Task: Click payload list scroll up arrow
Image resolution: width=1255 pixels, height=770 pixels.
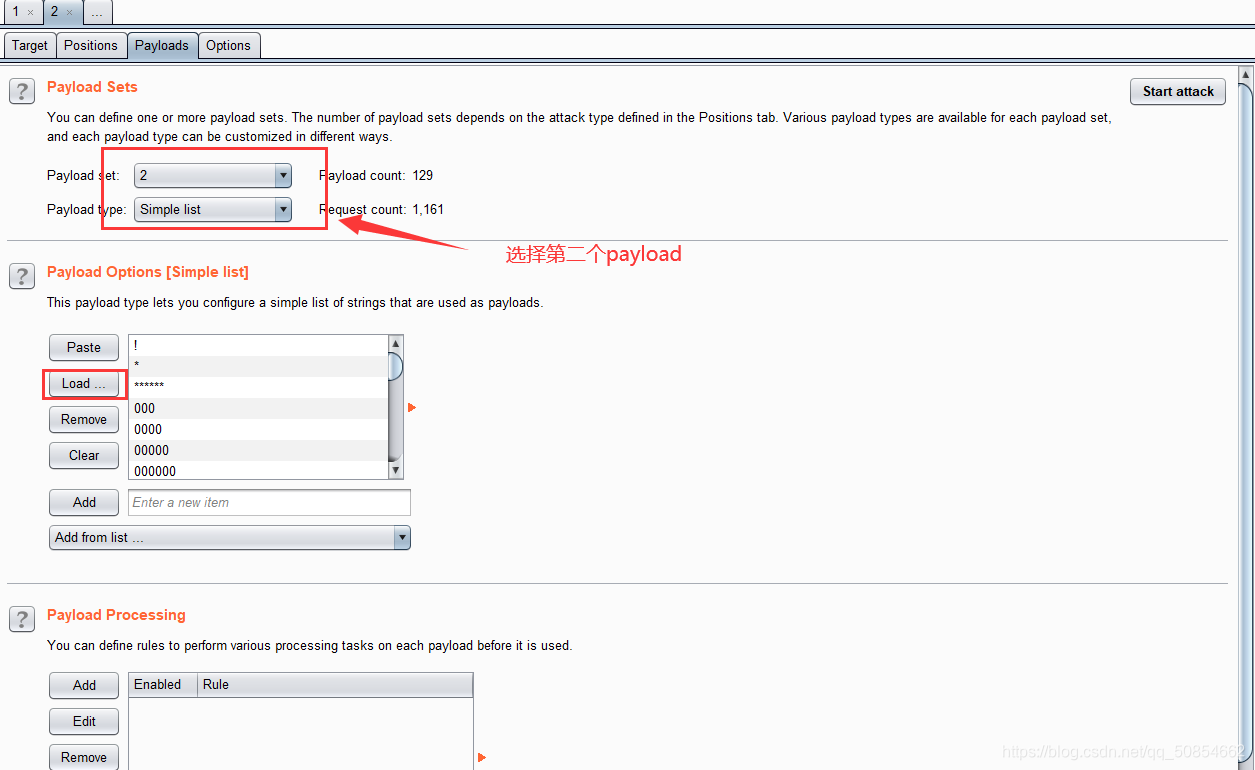Action: [x=395, y=344]
